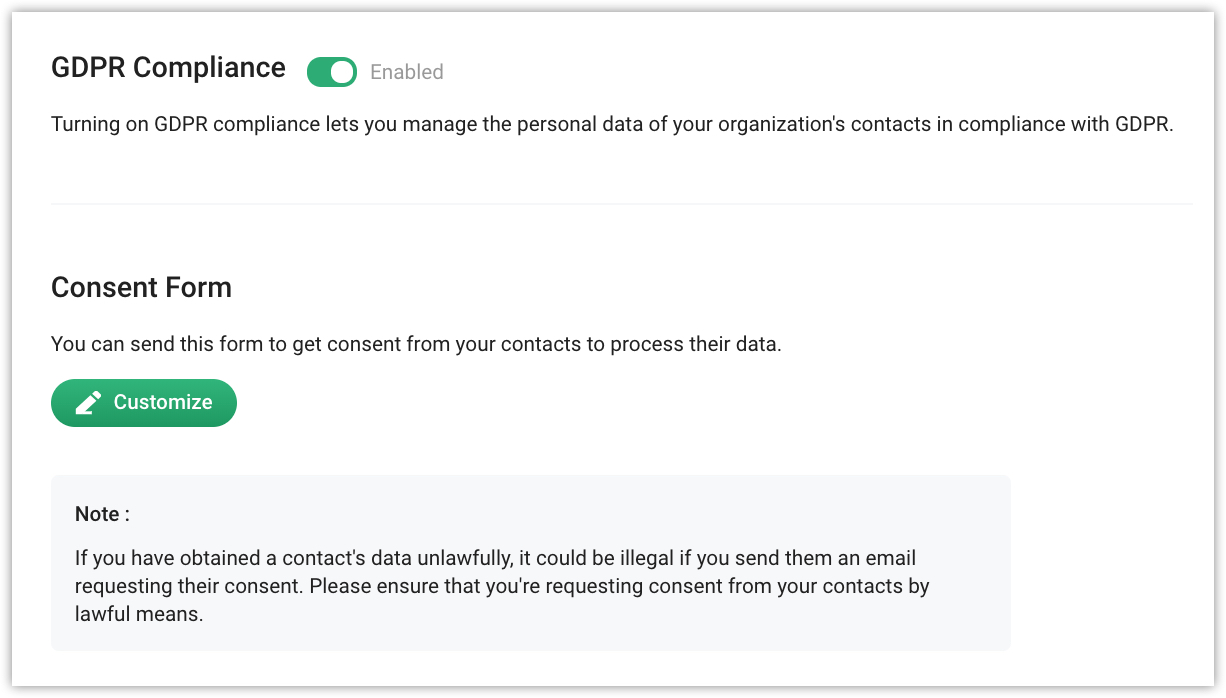Disable the GDPR Compliance toggle switch
The height and width of the screenshot is (698, 1226).
pyautogui.click(x=331, y=72)
